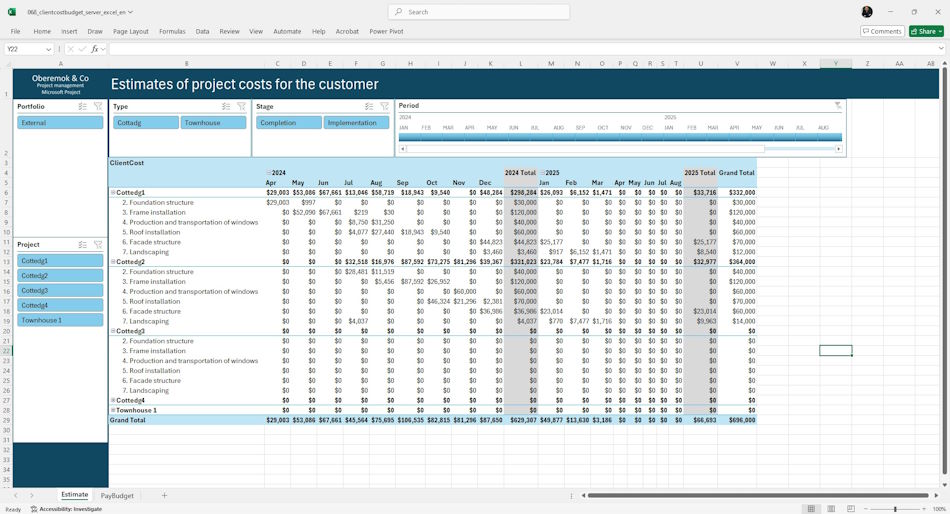
Task: Select Cottedg2 in the Project slicer
Action: (60, 276)
